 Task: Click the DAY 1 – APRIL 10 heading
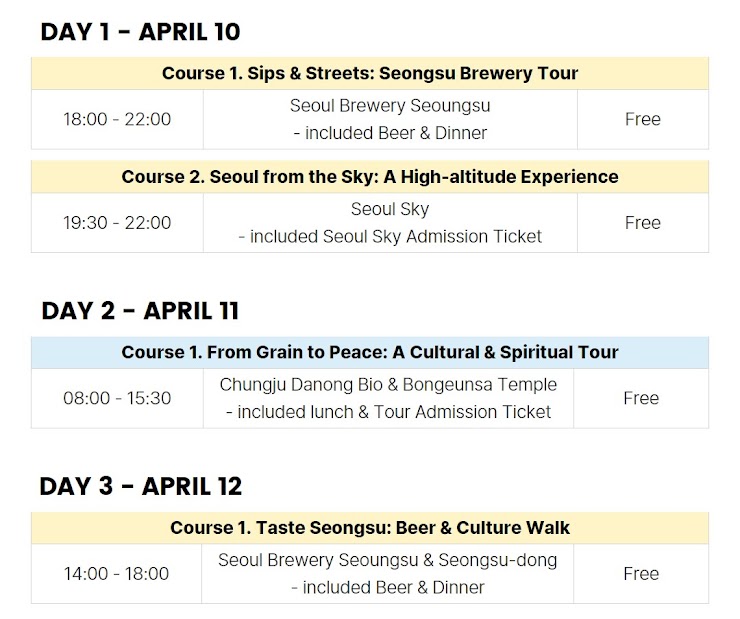(x=141, y=32)
